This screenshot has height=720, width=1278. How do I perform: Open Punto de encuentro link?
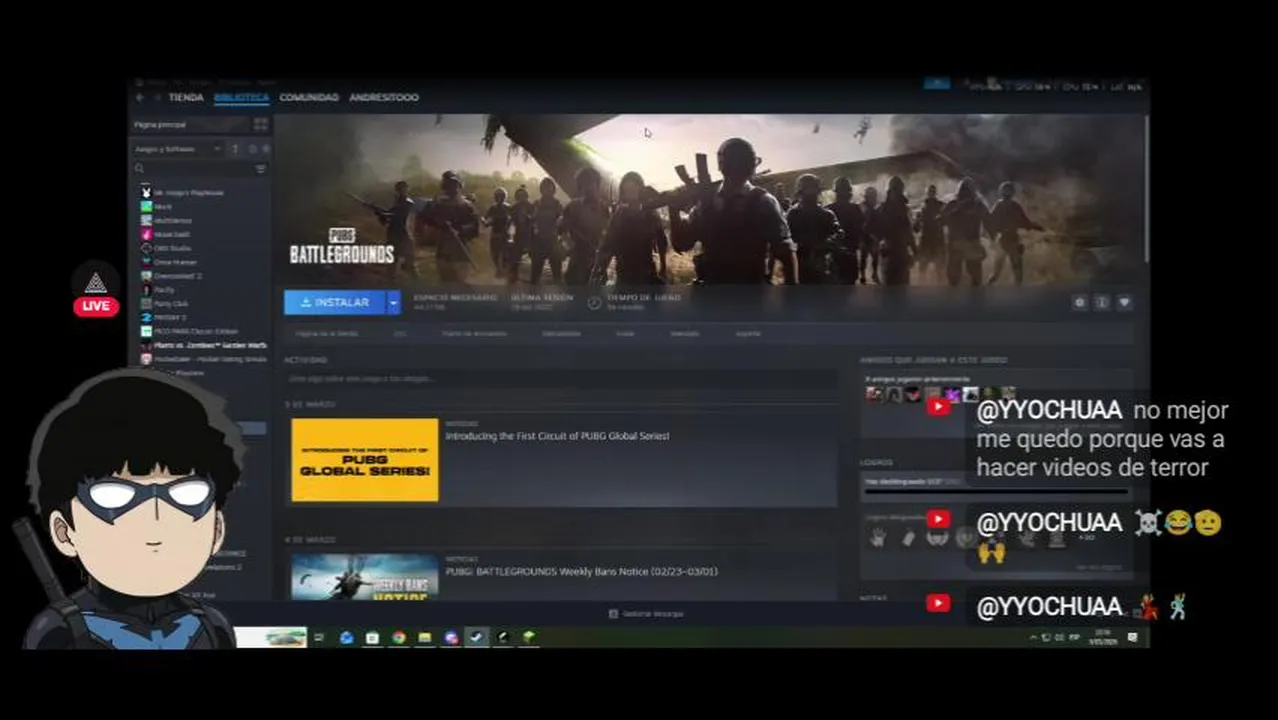(474, 333)
